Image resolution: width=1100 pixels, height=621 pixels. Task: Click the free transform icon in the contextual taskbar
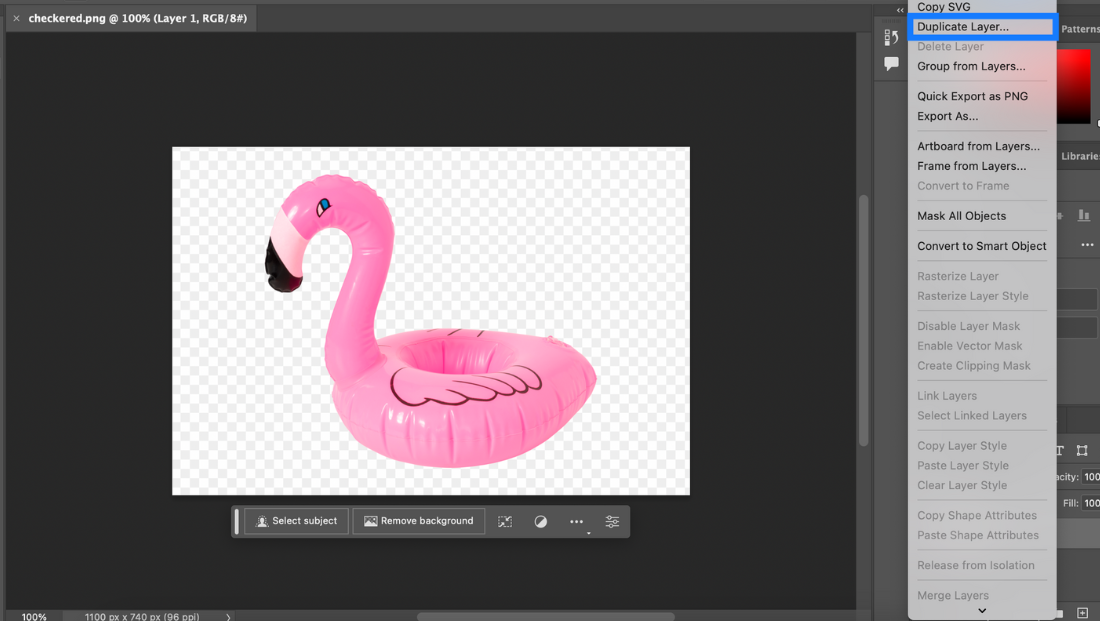[505, 521]
